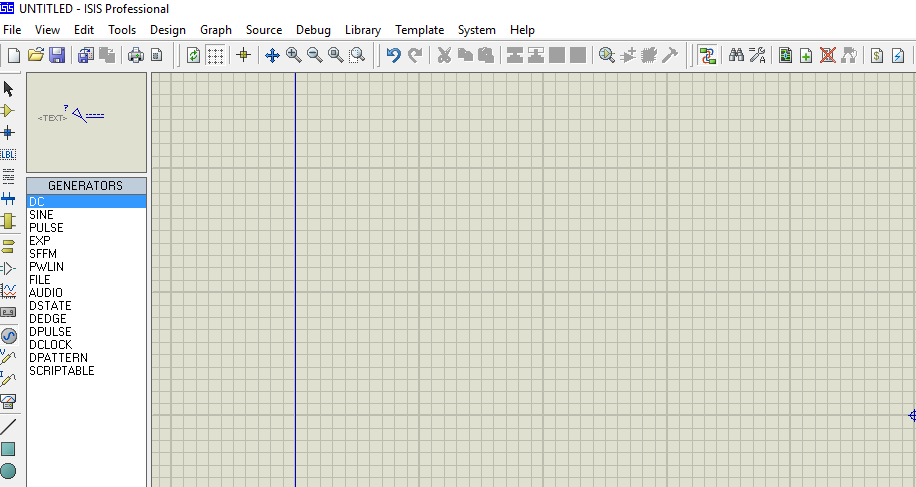916x487 pixels.
Task: Select the Current Probe mode
Action: click(x=8, y=379)
